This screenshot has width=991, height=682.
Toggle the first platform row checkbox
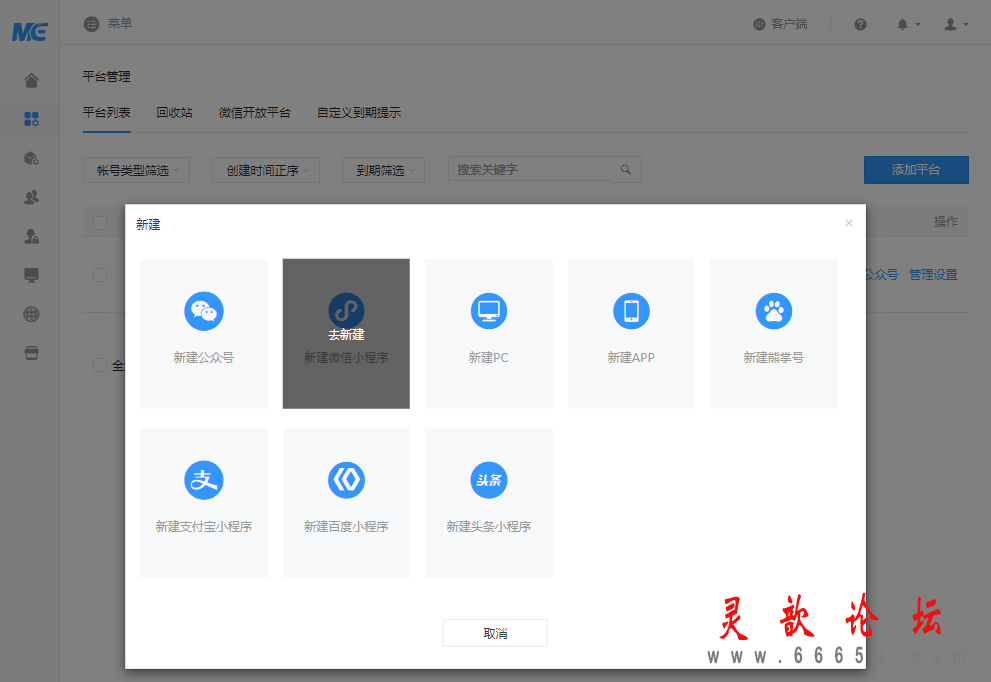100,275
